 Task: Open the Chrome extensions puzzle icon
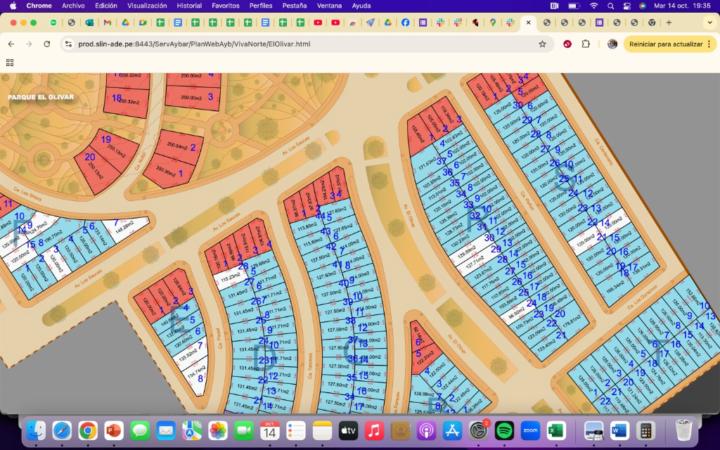586,44
